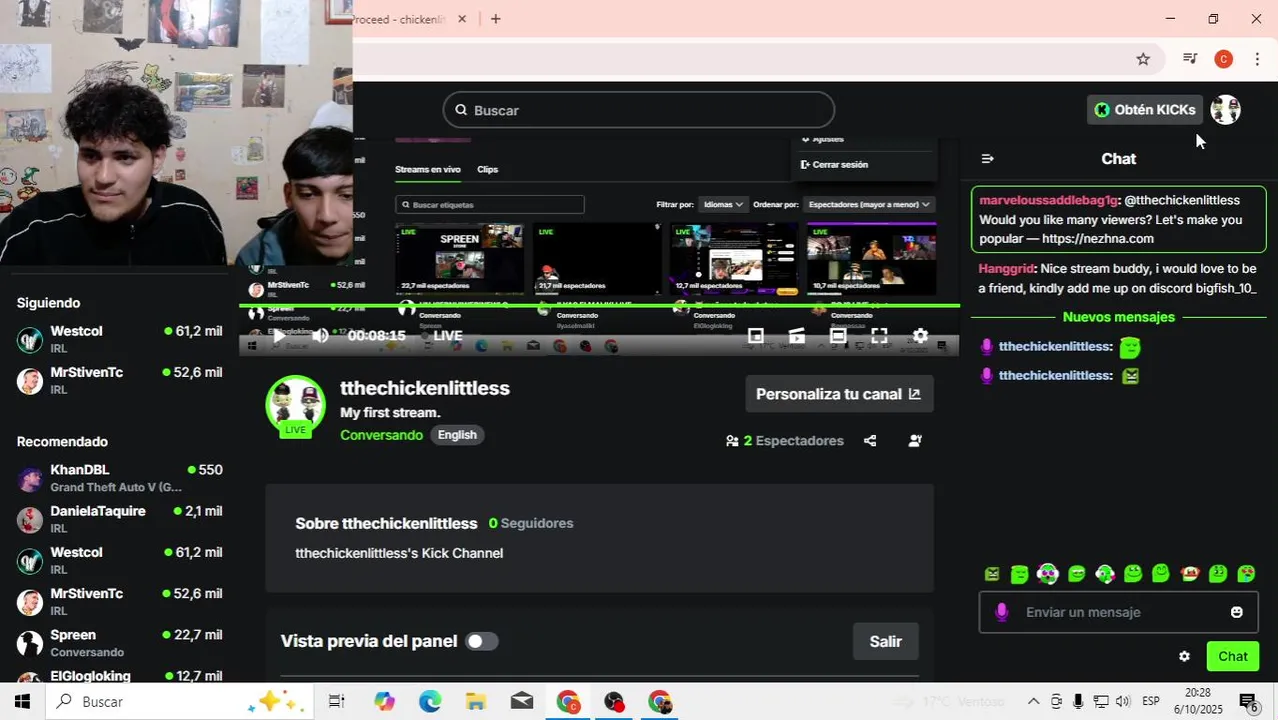This screenshot has height=720, width=1278.
Task: Enter fullscreen on the stream player
Action: coord(879,336)
